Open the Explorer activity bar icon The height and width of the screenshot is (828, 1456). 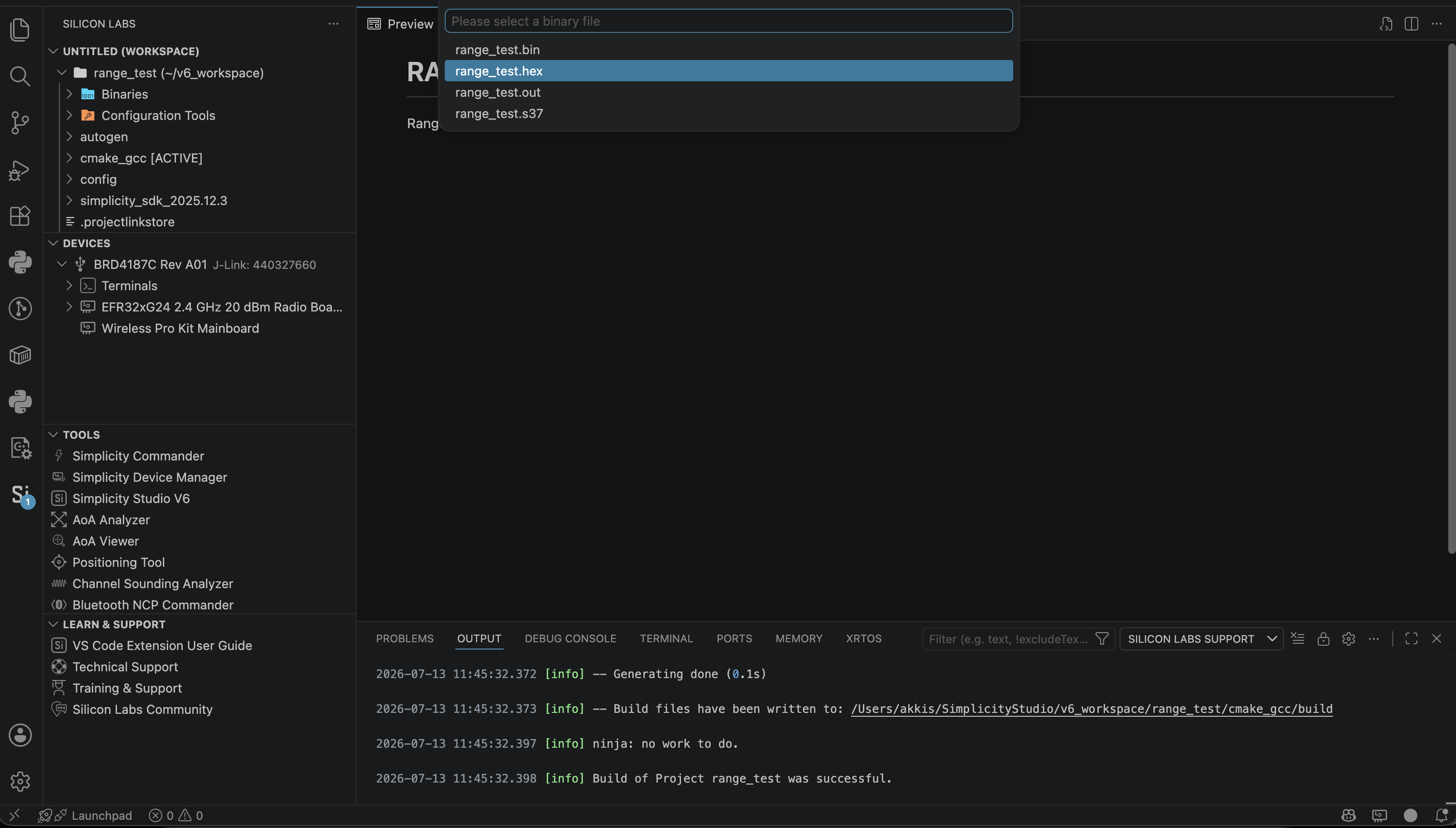(x=20, y=30)
